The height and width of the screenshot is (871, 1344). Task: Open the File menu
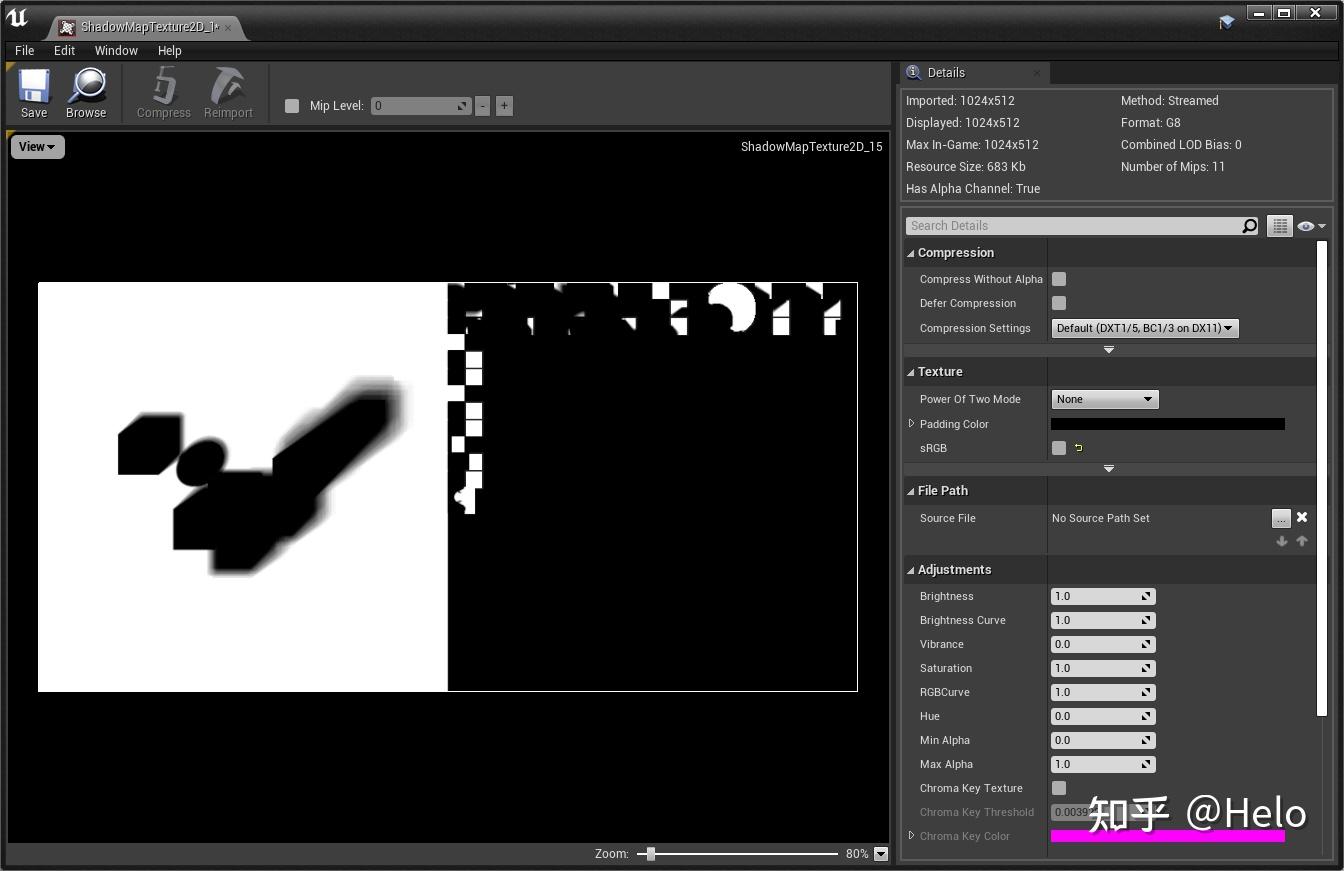point(25,50)
